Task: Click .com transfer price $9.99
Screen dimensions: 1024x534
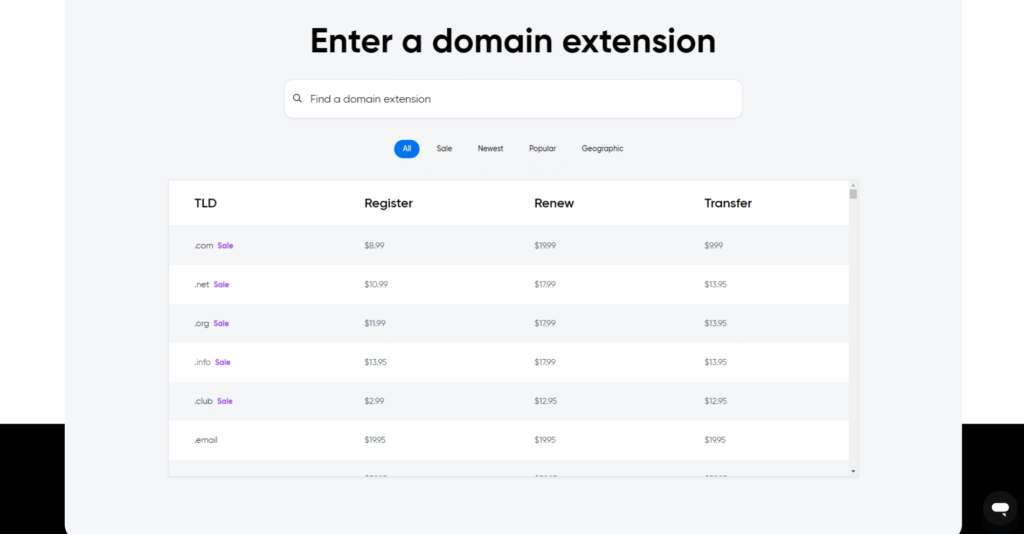Action: pos(714,246)
